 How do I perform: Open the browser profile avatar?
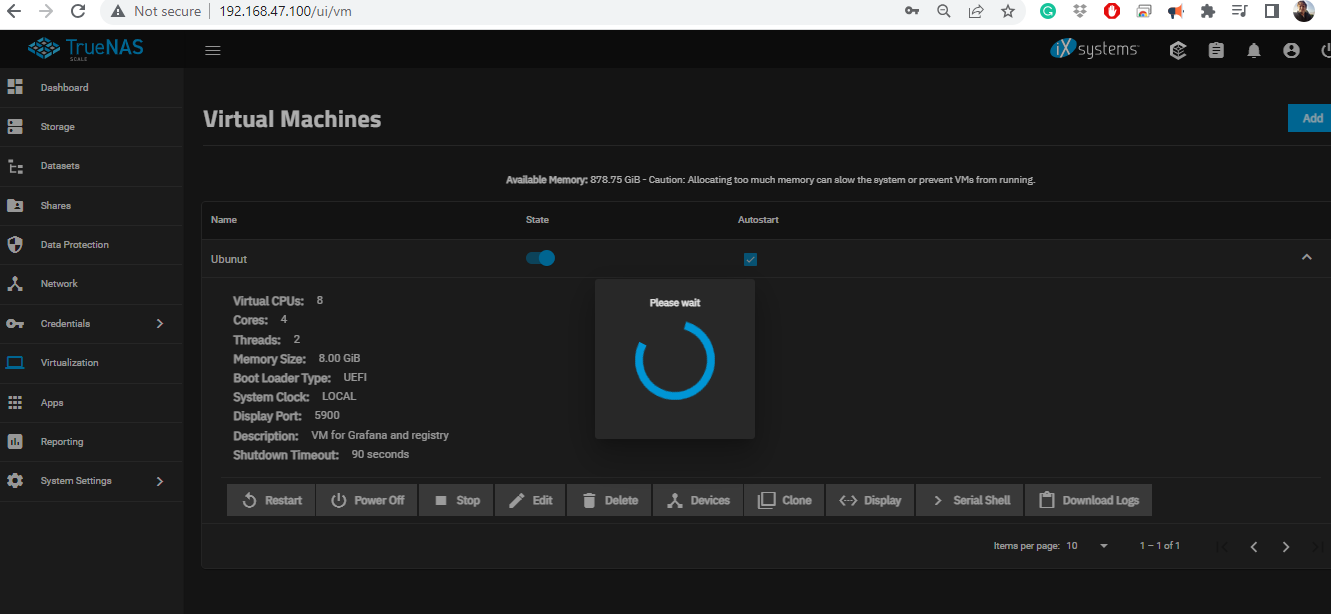[x=1303, y=11]
